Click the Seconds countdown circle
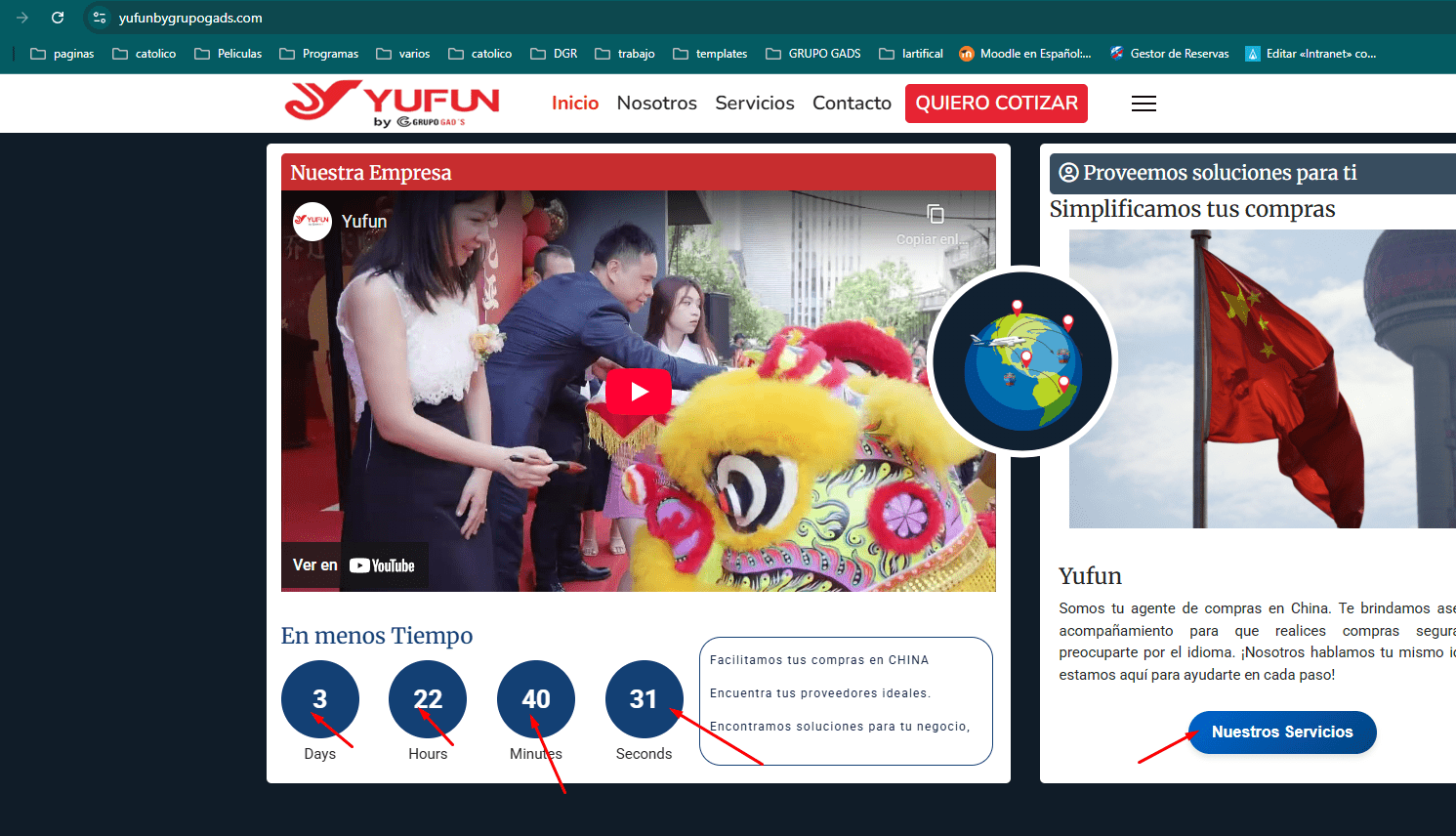The image size is (1456, 836). (645, 699)
